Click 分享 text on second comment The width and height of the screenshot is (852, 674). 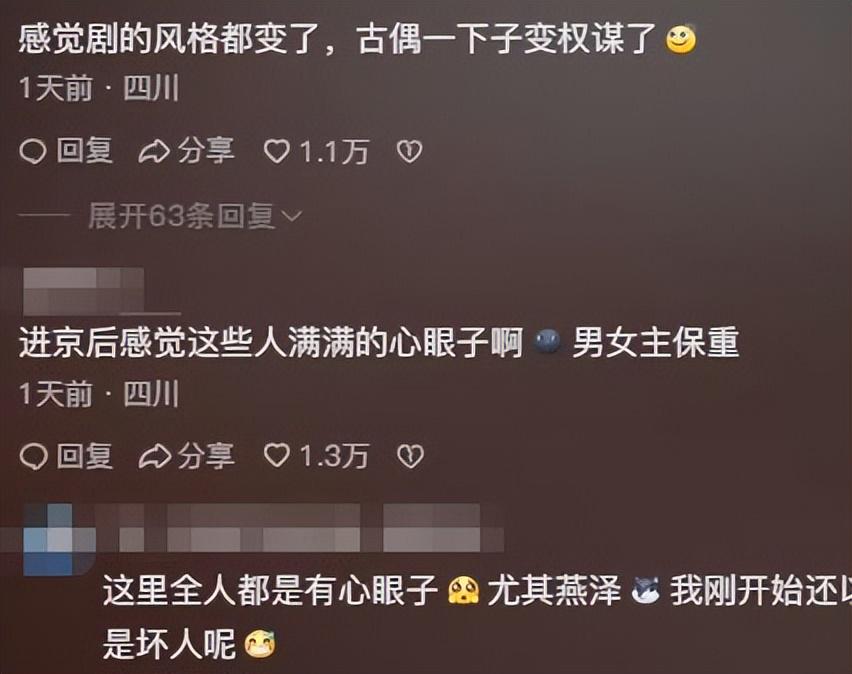pyautogui.click(x=206, y=456)
